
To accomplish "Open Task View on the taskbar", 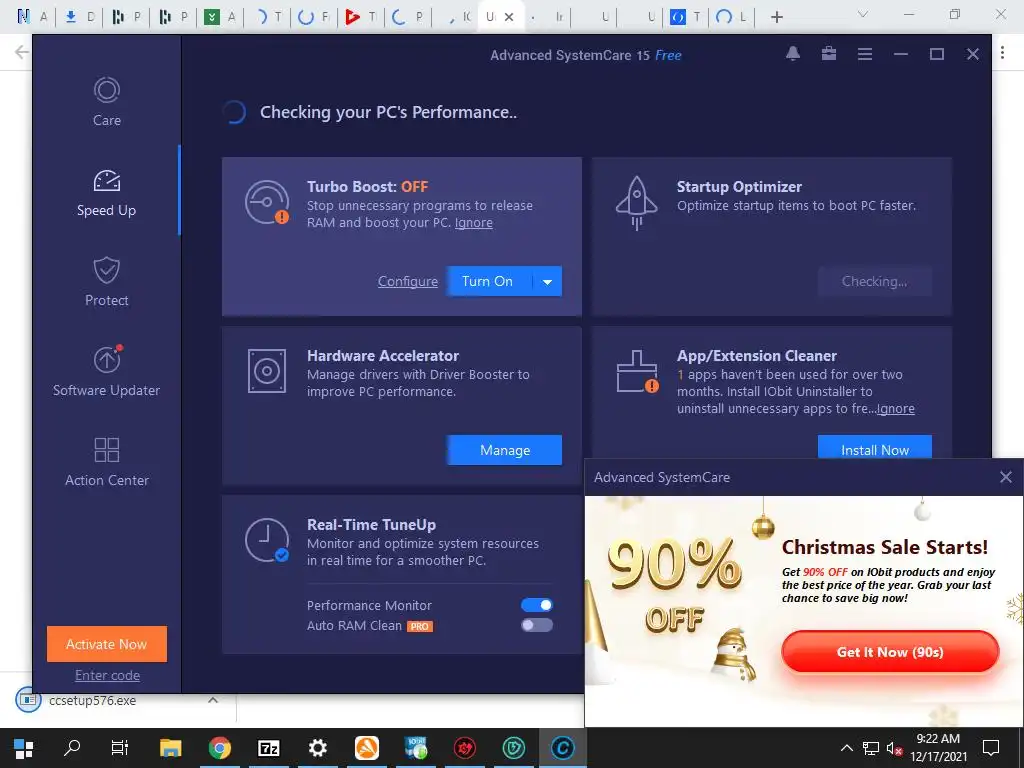I will coord(120,748).
